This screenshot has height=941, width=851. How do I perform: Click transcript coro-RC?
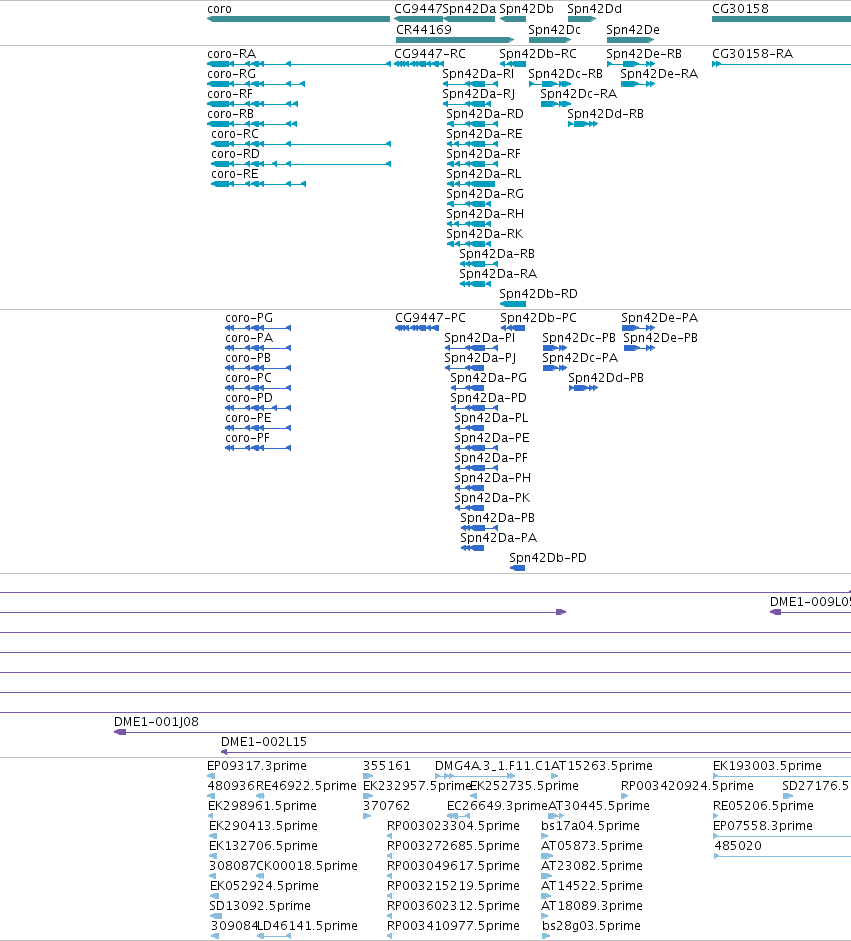[235, 134]
